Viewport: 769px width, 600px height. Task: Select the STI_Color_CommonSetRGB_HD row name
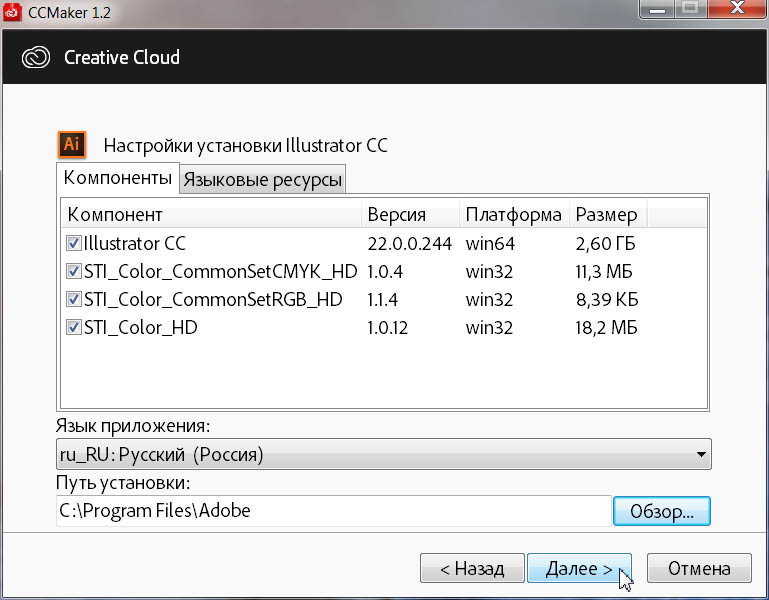click(x=213, y=299)
